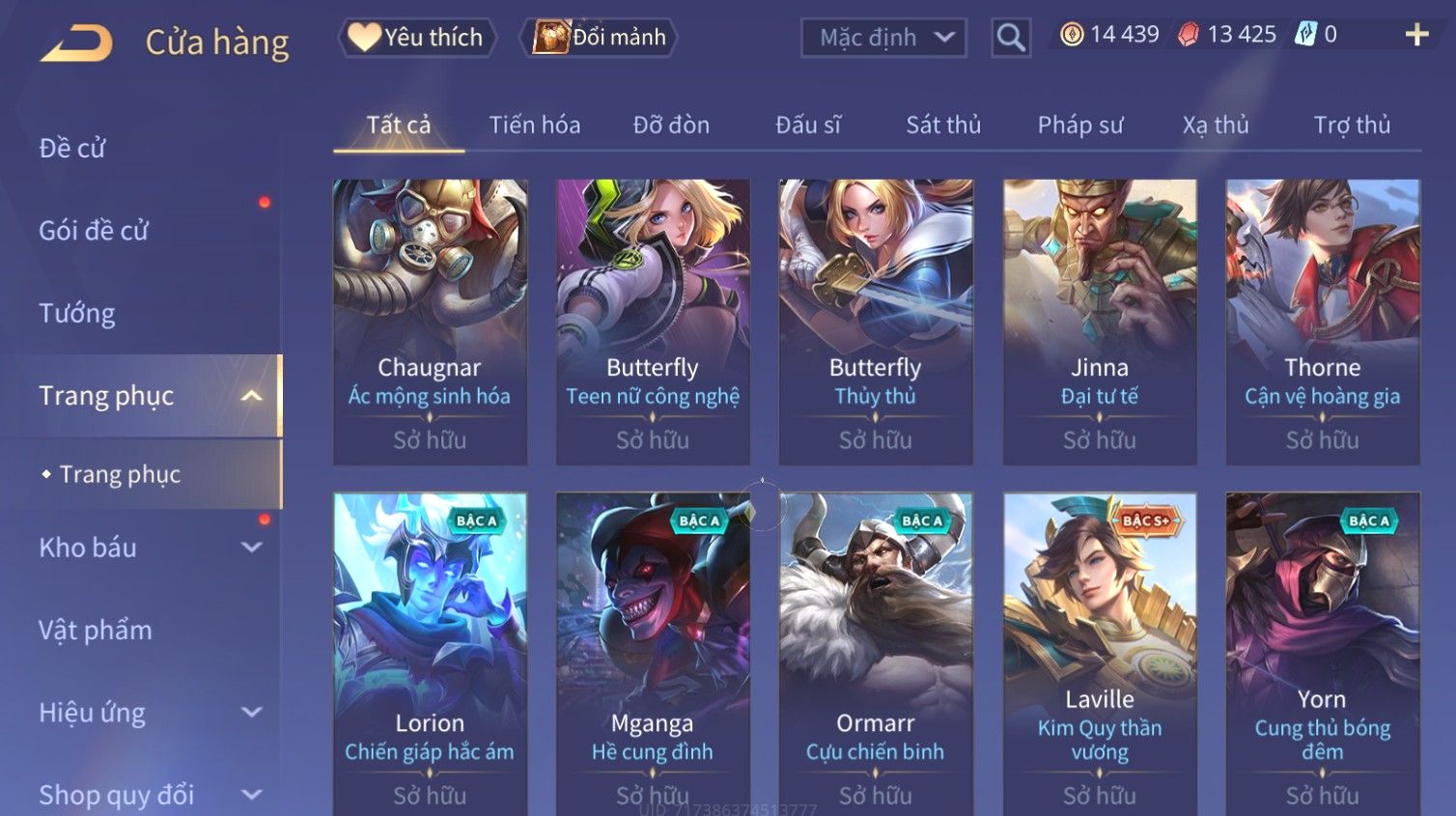Expand the Hiệu ứng sidebar section
The width and height of the screenshot is (1456, 816).
[x=252, y=713]
